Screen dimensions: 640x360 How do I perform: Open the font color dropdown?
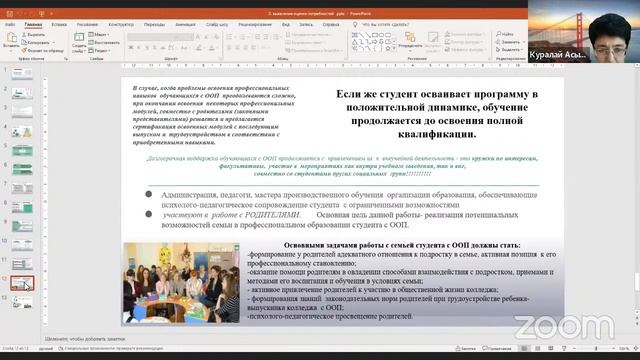click(x=216, y=48)
